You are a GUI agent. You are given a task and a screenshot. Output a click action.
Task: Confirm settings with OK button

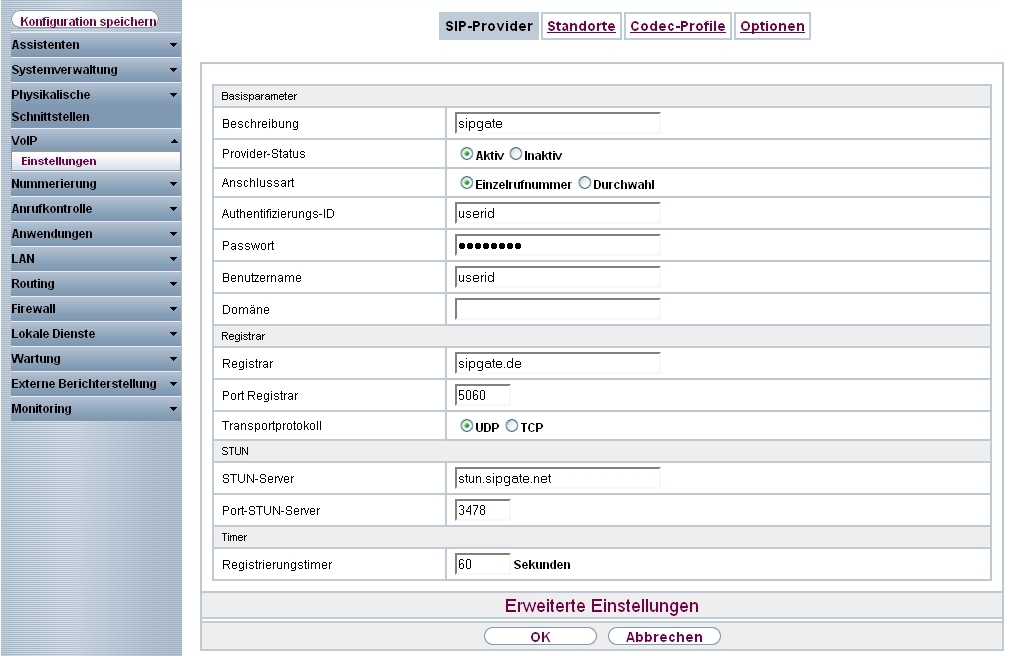540,637
